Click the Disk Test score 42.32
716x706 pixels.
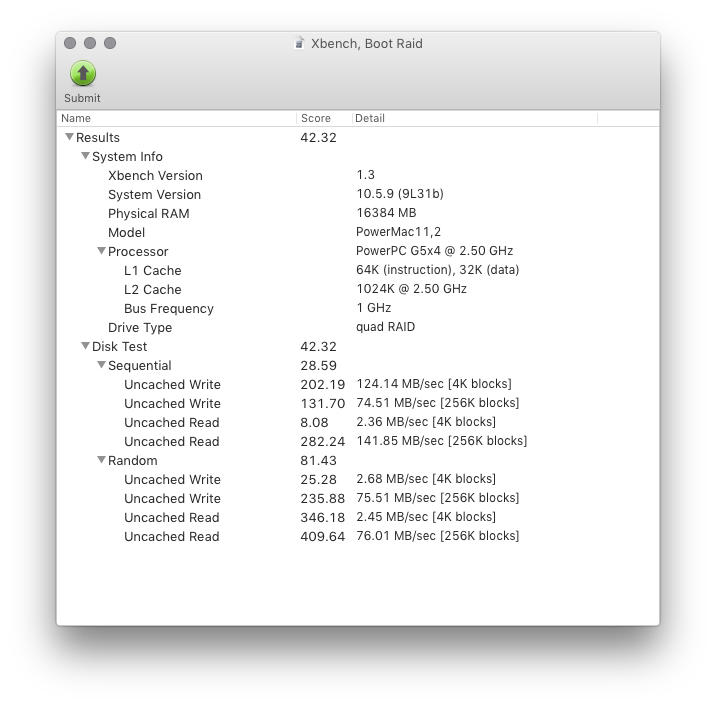pyautogui.click(x=318, y=347)
